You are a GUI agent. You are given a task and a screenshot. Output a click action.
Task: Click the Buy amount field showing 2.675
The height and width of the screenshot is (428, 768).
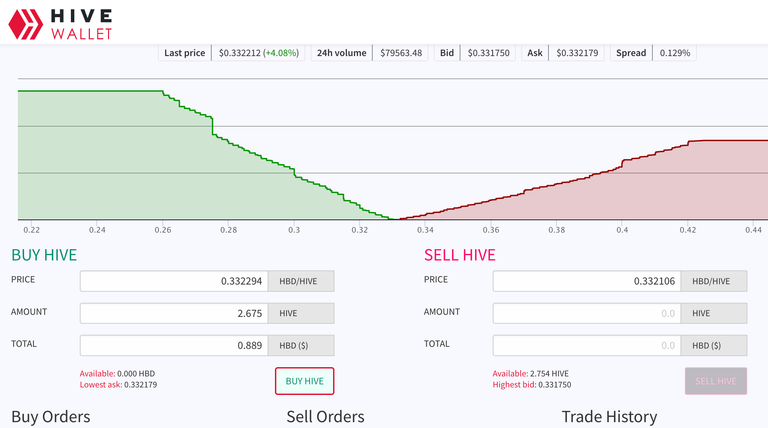pyautogui.click(x=174, y=313)
